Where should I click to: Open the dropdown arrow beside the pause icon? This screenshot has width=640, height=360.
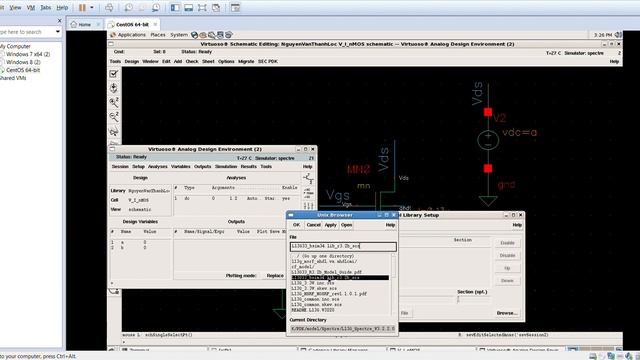(92, 7)
